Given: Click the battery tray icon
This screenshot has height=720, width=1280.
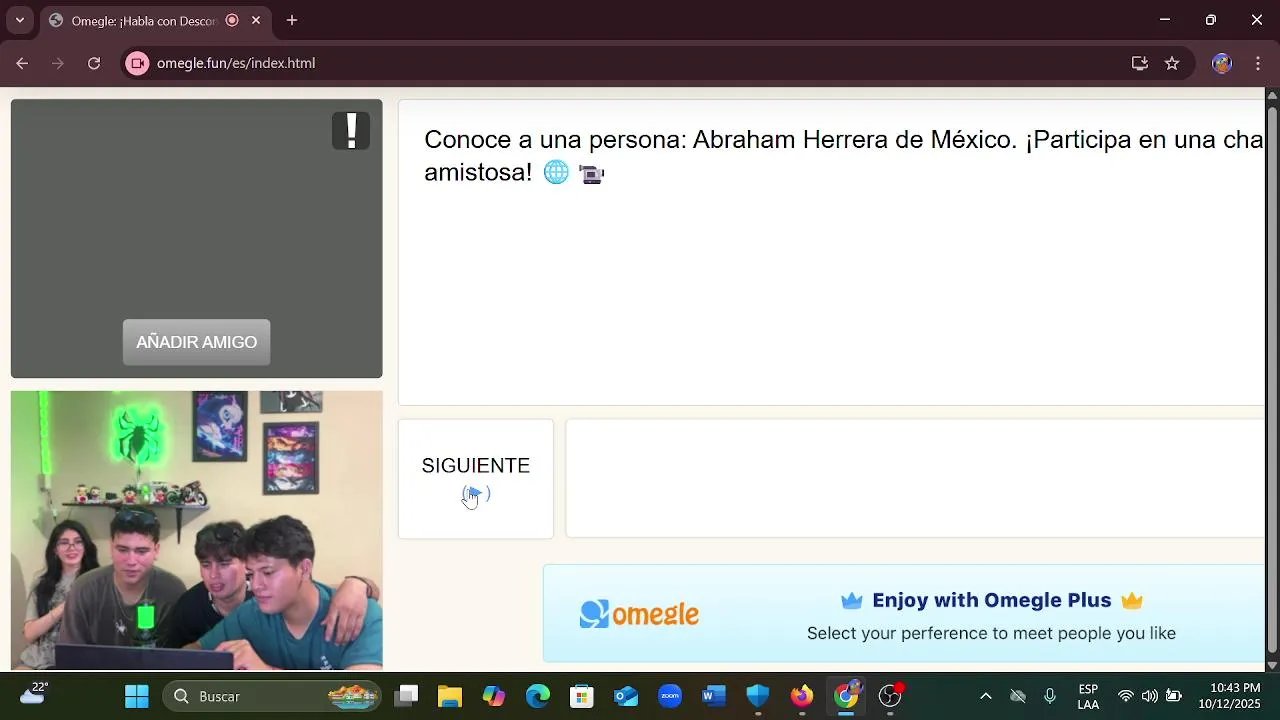Looking at the screenshot, I should point(1174,696).
